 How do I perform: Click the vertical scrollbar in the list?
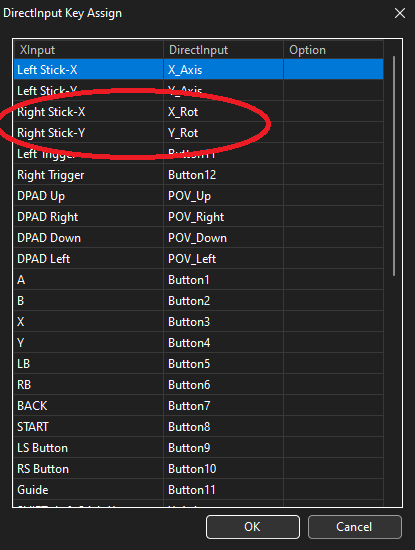[394, 166]
